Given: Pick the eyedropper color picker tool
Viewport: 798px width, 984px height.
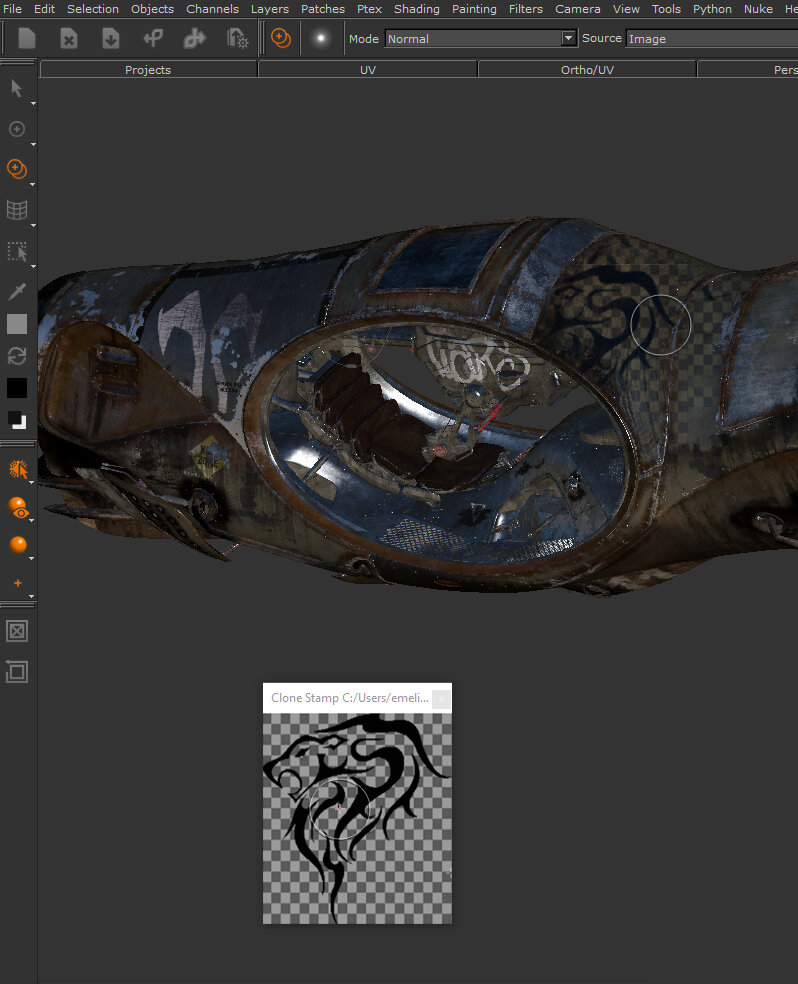Looking at the screenshot, I should [x=17, y=291].
